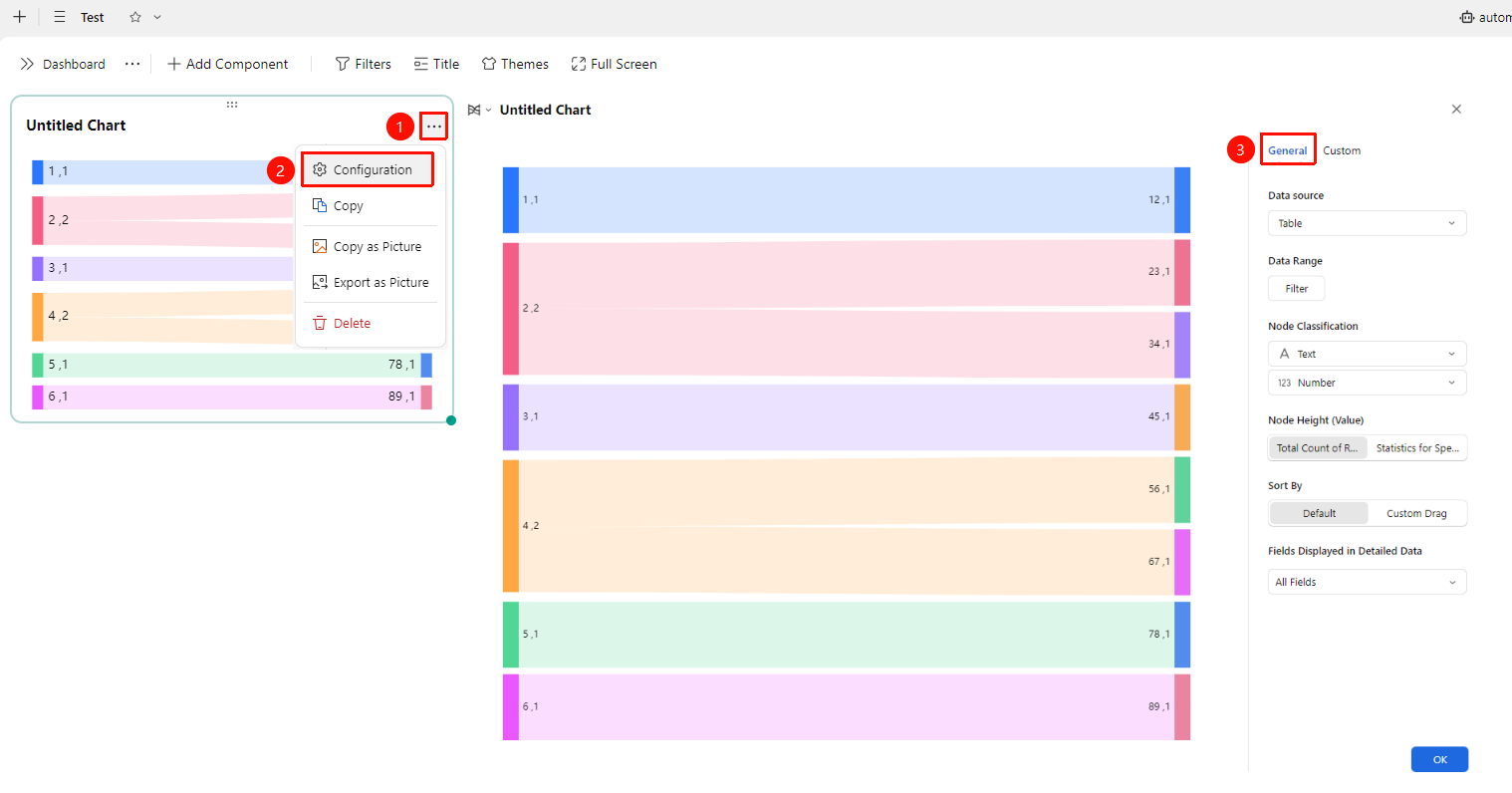Select Total Count of Records option

tap(1318, 448)
